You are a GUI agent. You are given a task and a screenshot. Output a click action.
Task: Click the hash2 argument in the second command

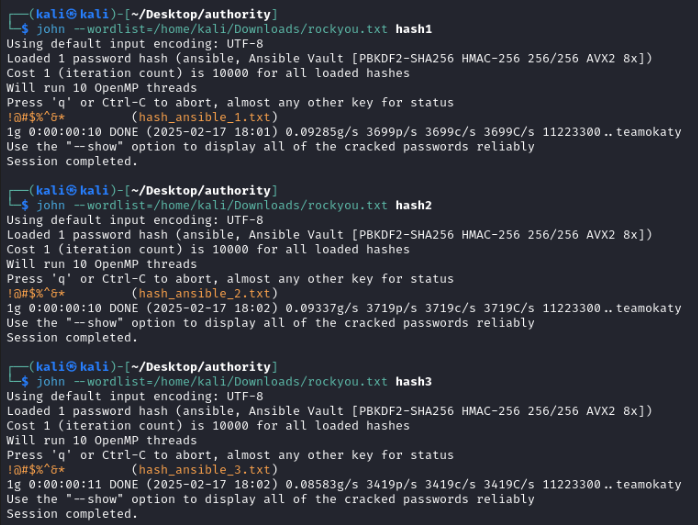click(415, 204)
